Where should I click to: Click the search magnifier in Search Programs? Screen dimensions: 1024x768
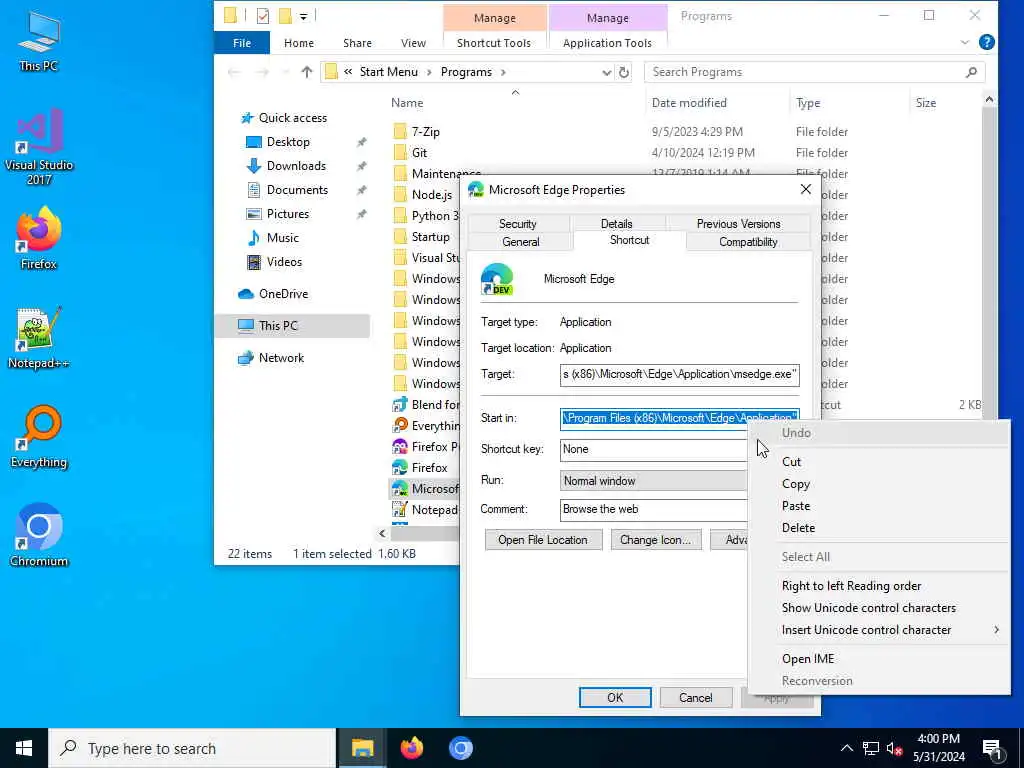point(971,72)
